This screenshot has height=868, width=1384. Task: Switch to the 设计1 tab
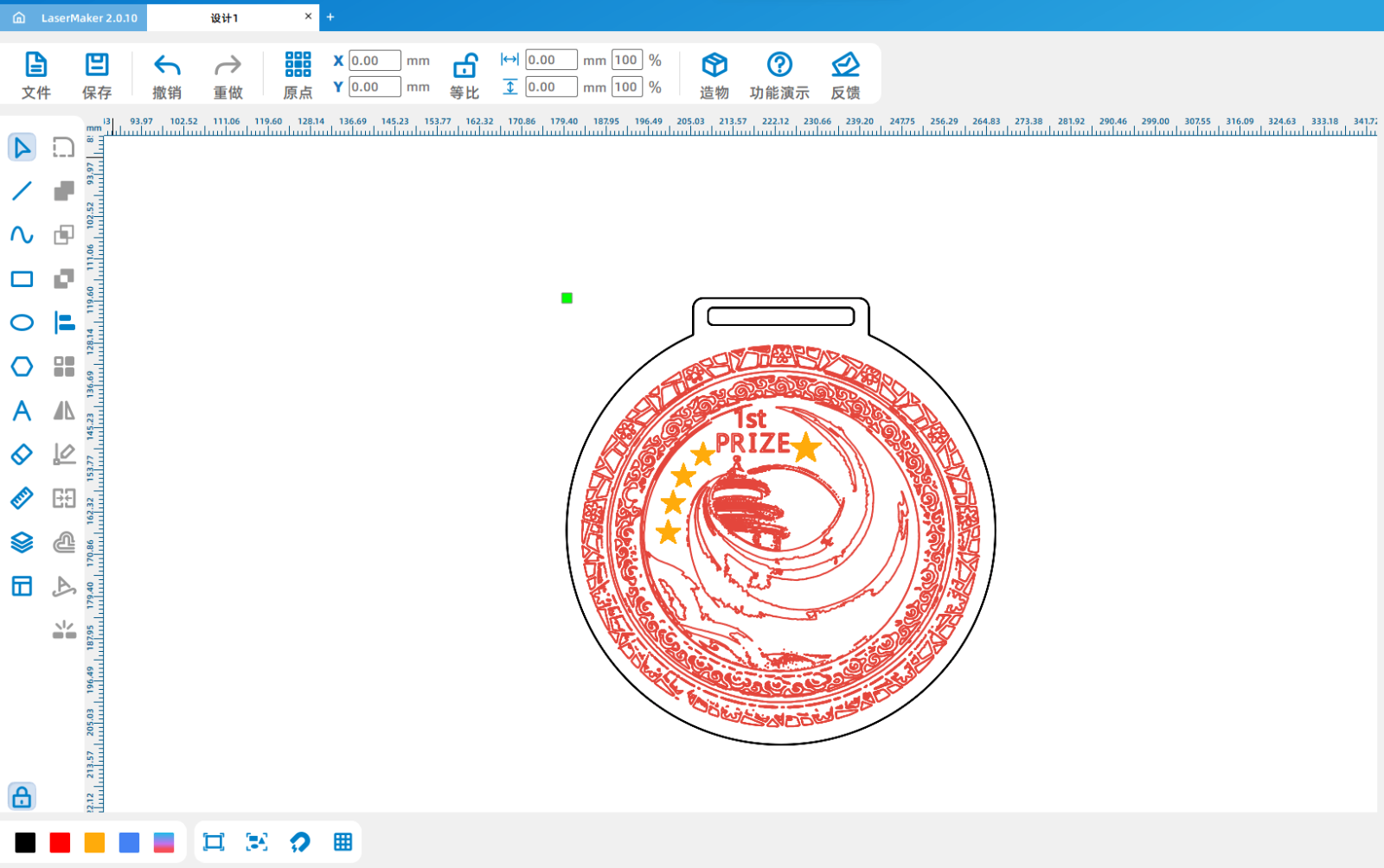pyautogui.click(x=225, y=17)
